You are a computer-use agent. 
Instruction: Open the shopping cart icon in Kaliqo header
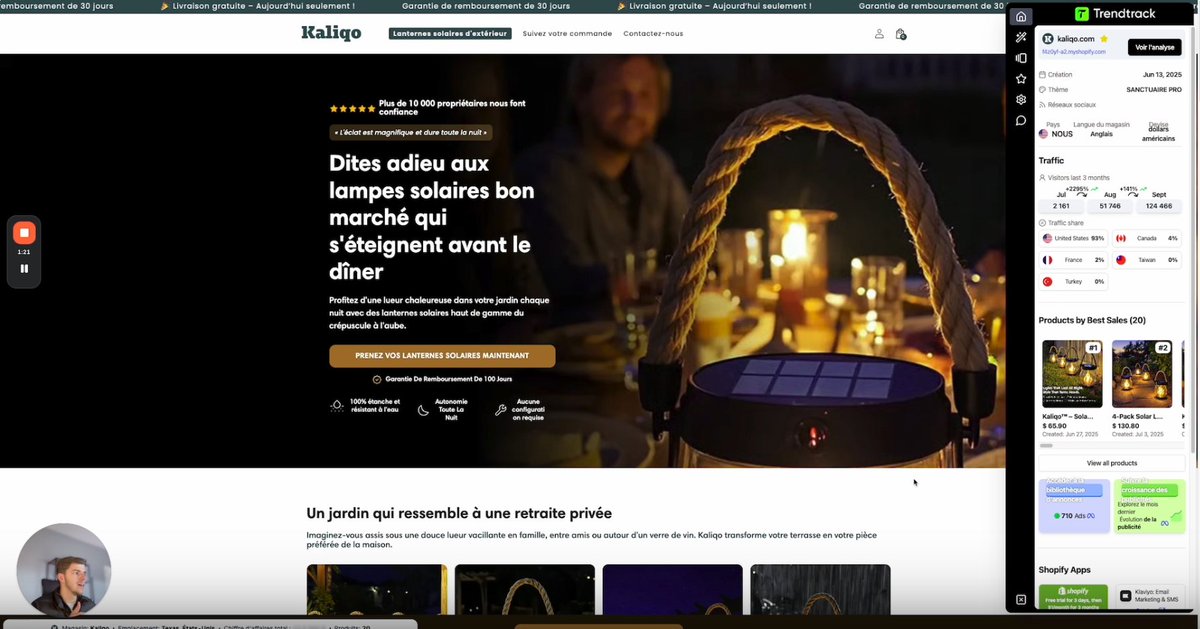(901, 34)
